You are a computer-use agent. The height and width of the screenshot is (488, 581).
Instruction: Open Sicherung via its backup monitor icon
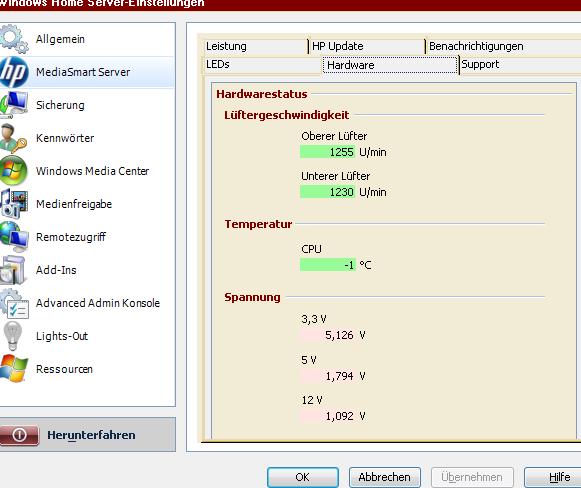[x=14, y=104]
